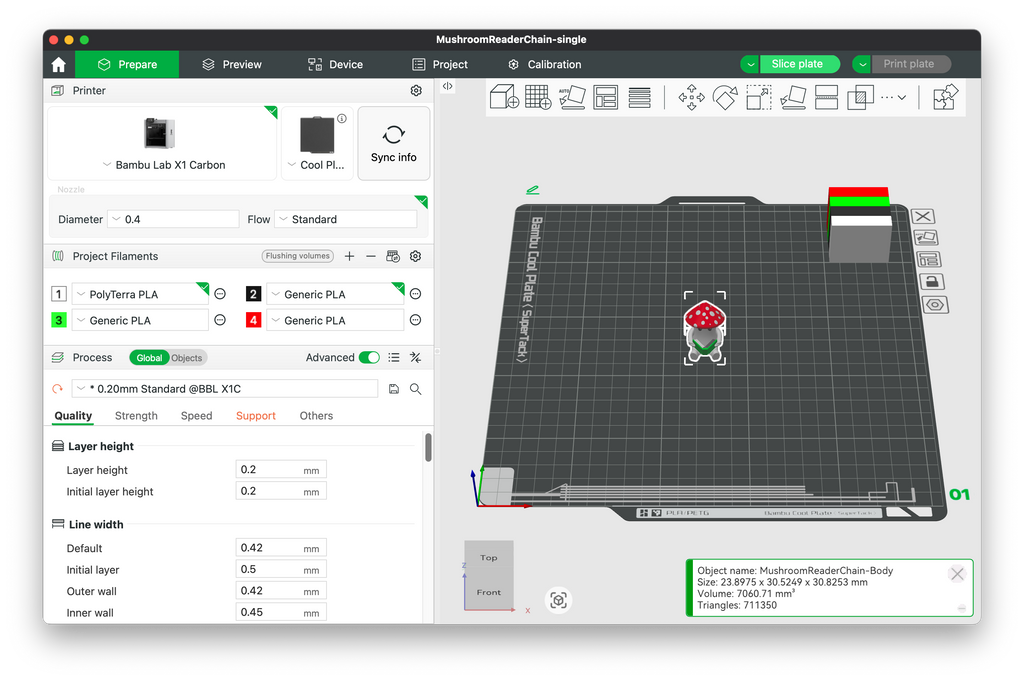
Task: Open the Others settings tab
Action: 316,416
